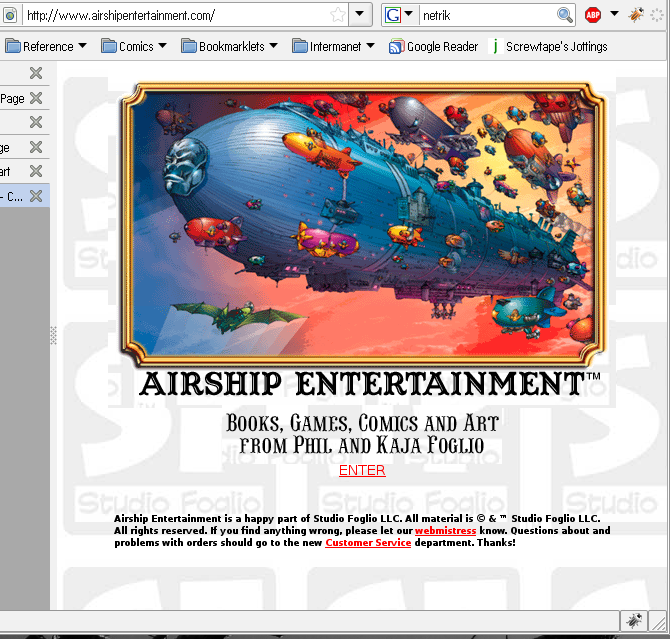Close the topmost tab in the sidebar
This screenshot has width=670, height=639.
coord(36,73)
